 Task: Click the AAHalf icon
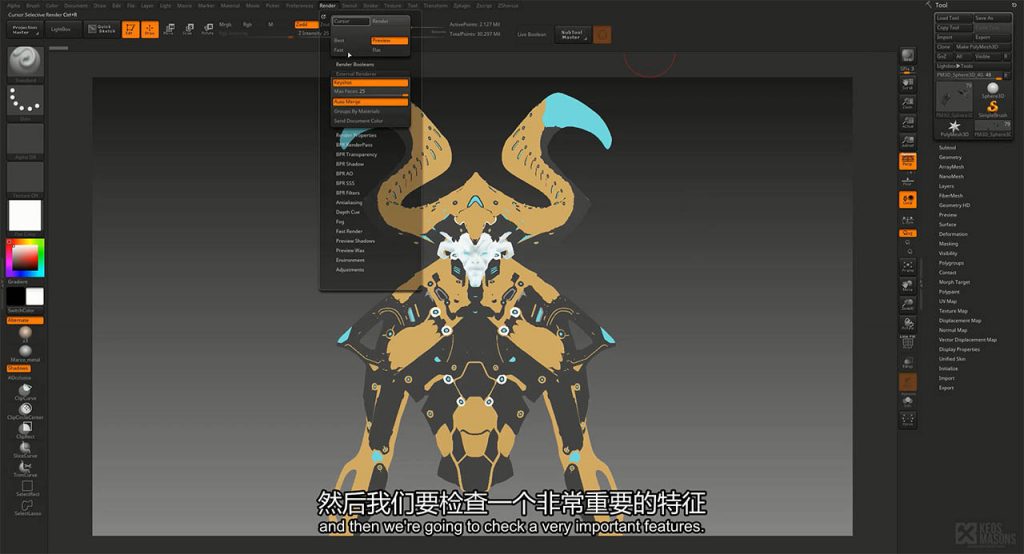point(908,141)
